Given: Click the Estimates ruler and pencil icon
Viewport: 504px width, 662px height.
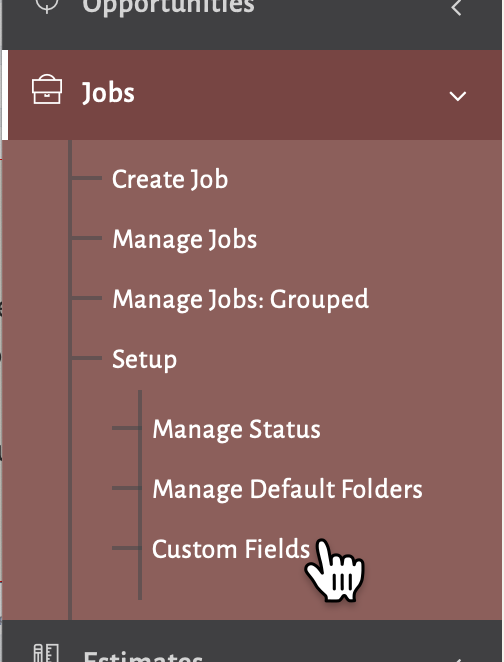Looking at the screenshot, I should [46, 653].
